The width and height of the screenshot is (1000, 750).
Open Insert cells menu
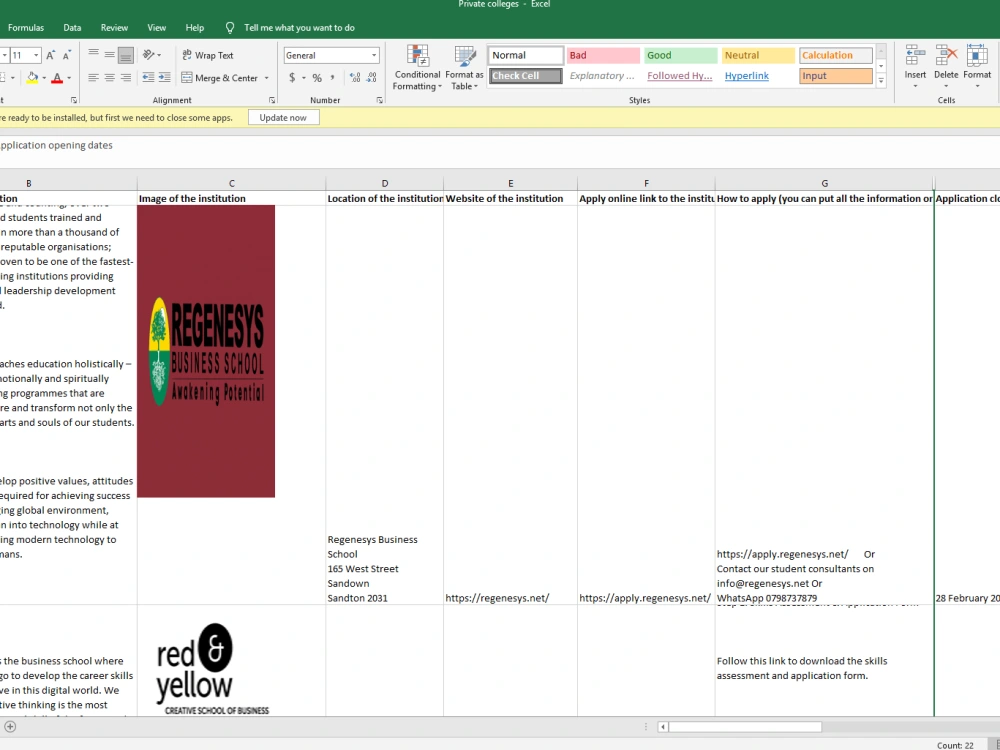[915, 68]
